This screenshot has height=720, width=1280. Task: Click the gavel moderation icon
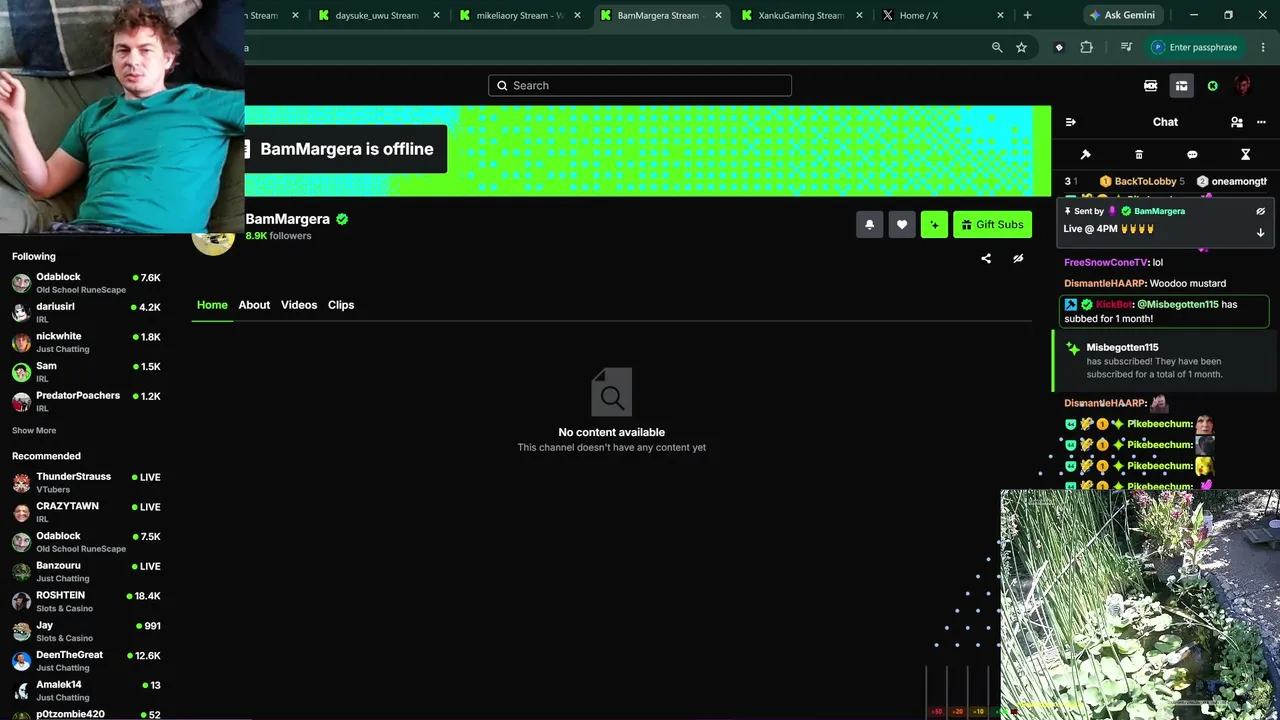[1086, 155]
